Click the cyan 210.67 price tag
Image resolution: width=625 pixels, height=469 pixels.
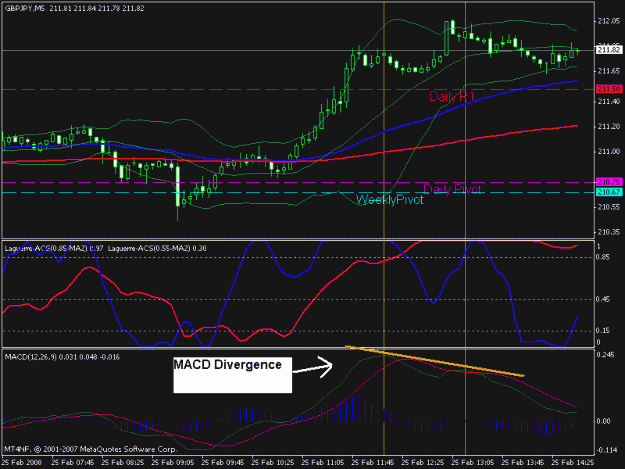pos(609,192)
